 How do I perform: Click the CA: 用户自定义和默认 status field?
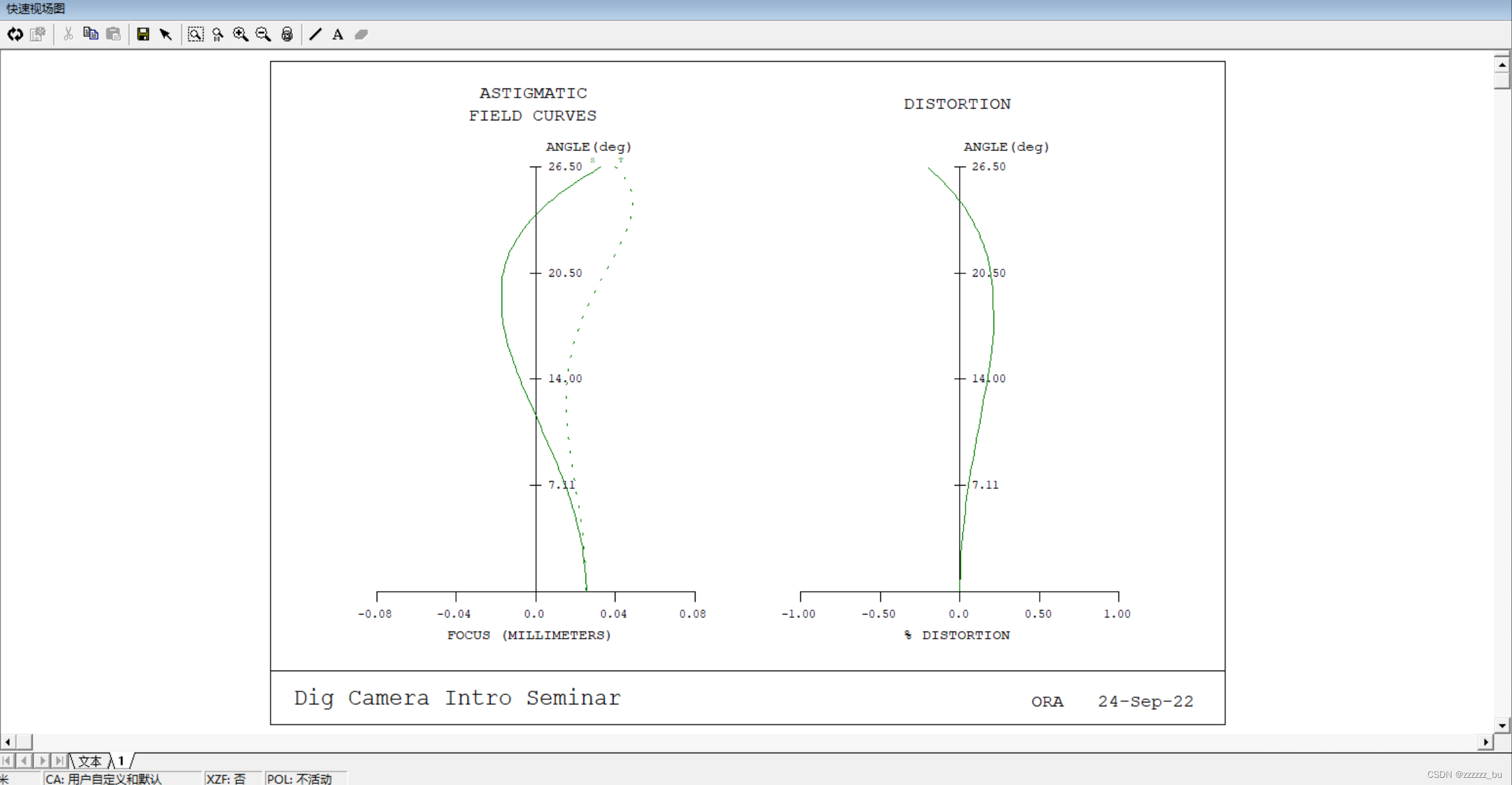coord(104,778)
